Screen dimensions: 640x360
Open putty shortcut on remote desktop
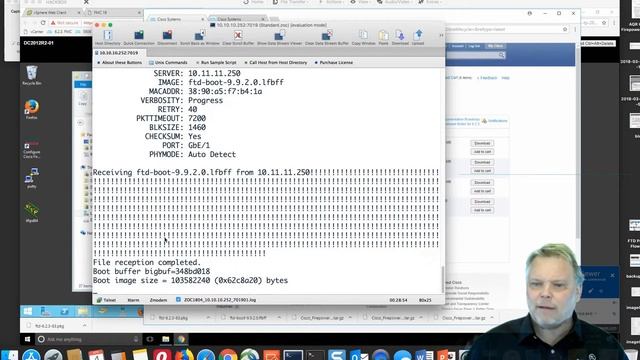(x=32, y=178)
